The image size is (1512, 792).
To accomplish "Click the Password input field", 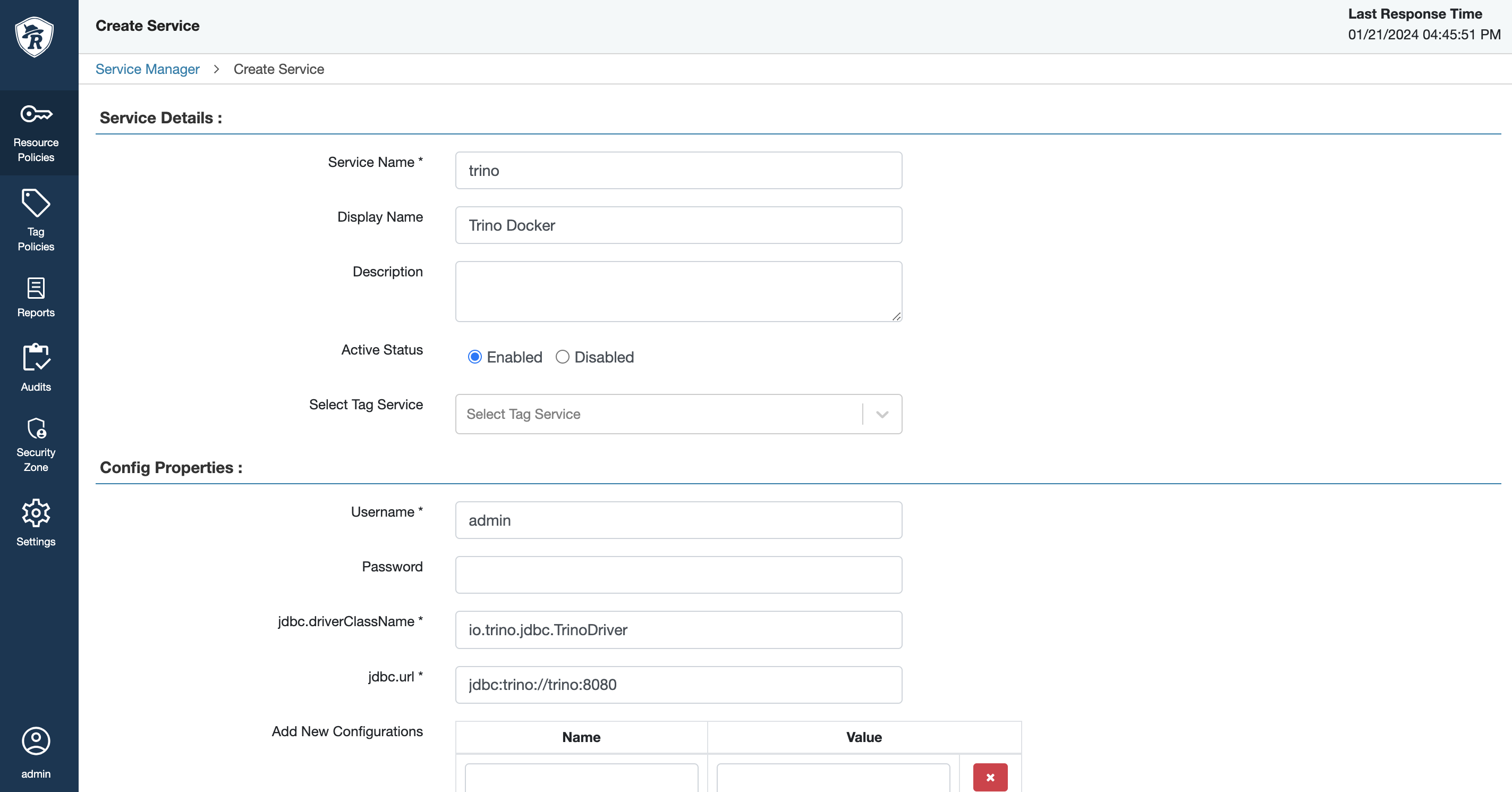I will point(678,575).
